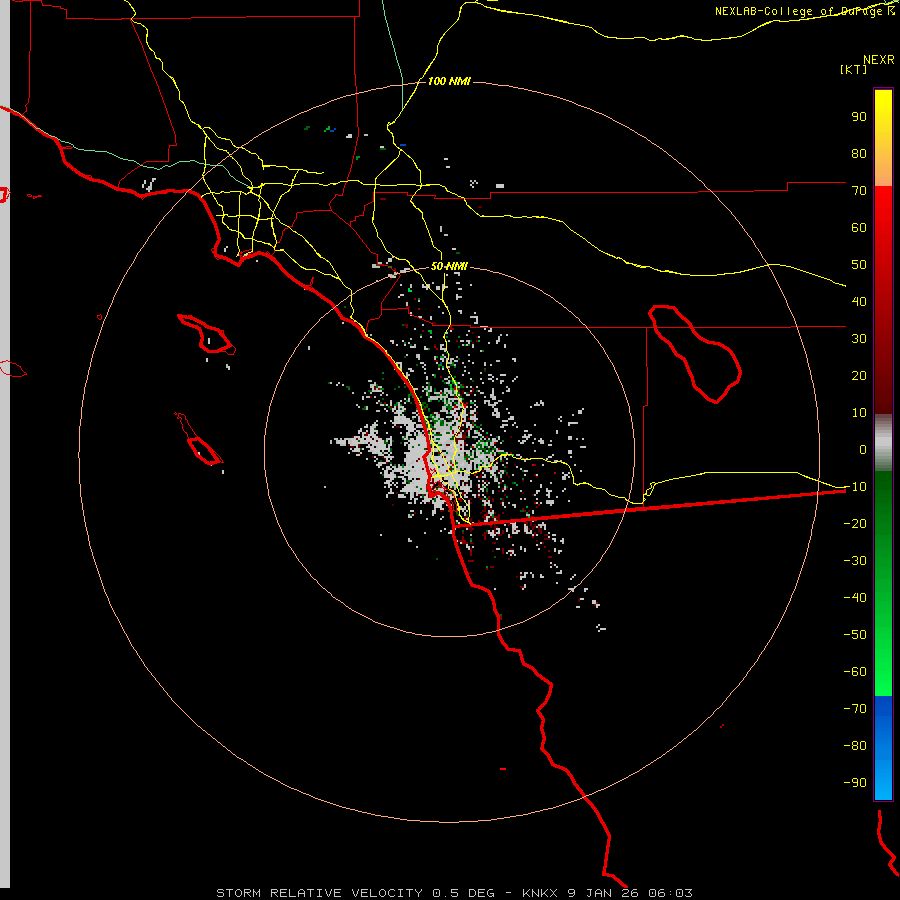
Task: Select the -30 knot scale label
Action: 855,561
